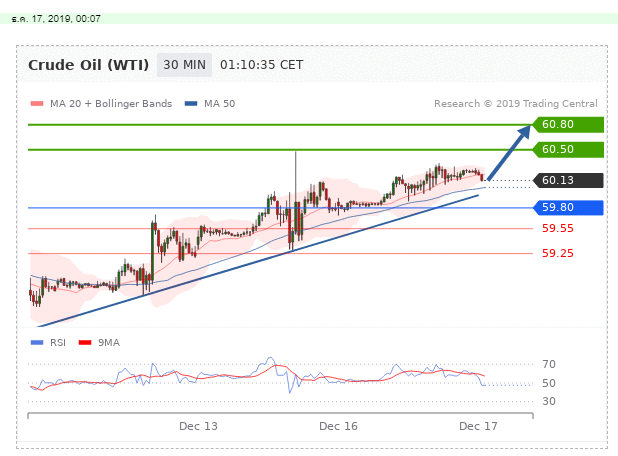Click the blue MA 50 legend swatch
The width and height of the screenshot is (618, 456).
[x=190, y=104]
